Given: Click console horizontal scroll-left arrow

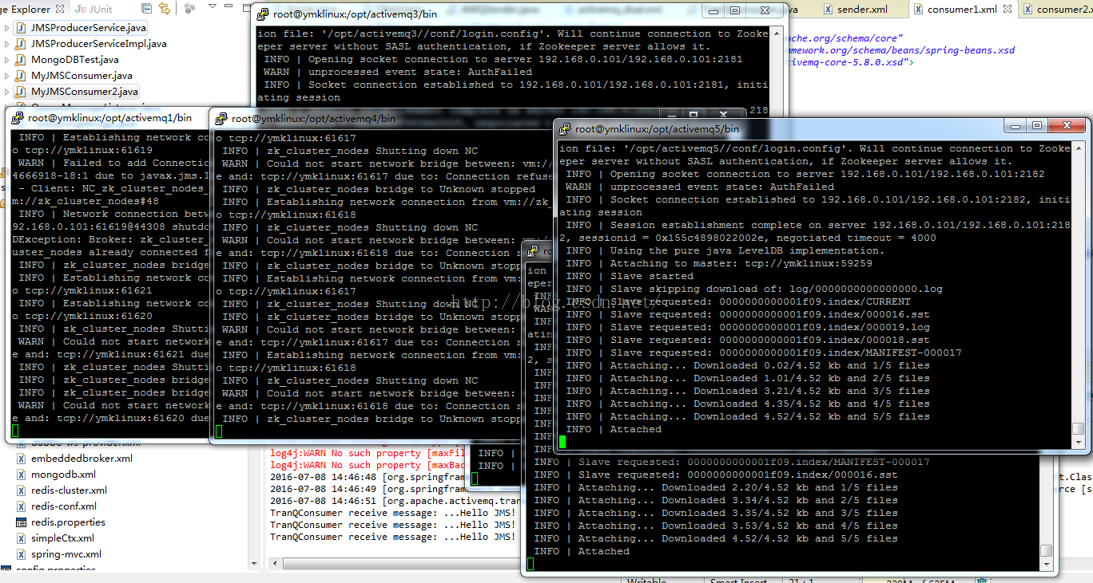Looking at the screenshot, I should point(276,563).
